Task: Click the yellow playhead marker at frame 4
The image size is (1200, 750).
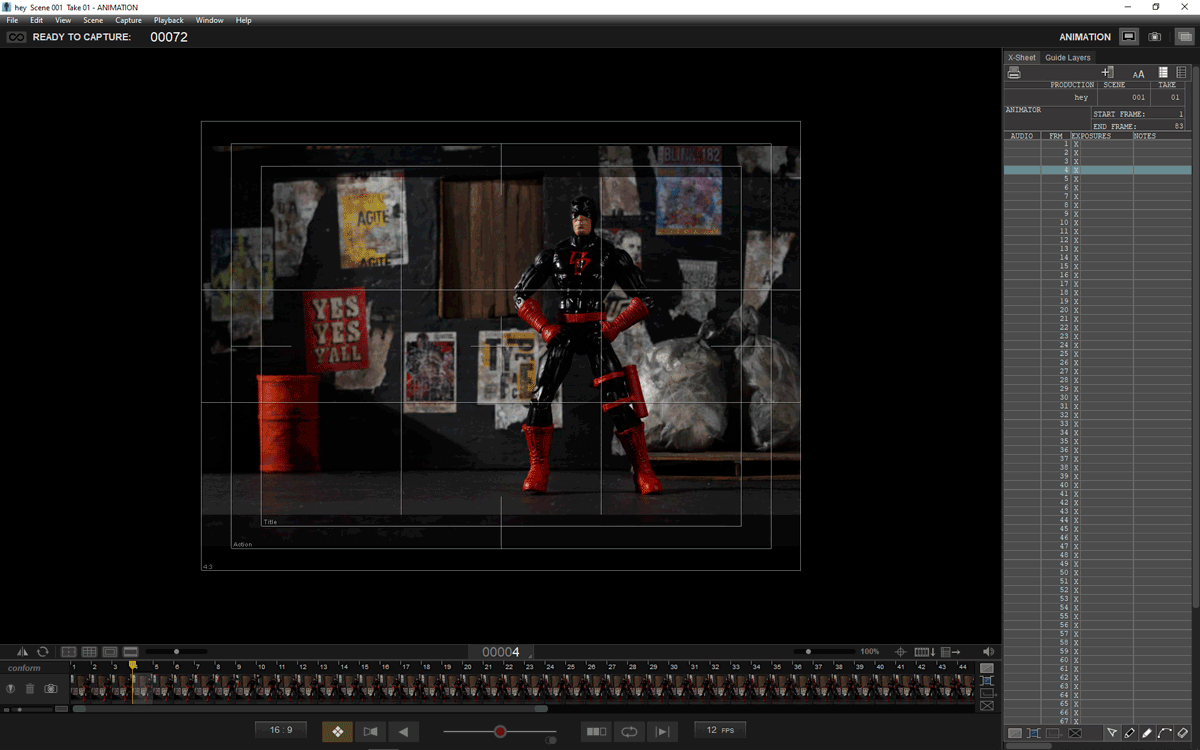Action: click(132, 666)
